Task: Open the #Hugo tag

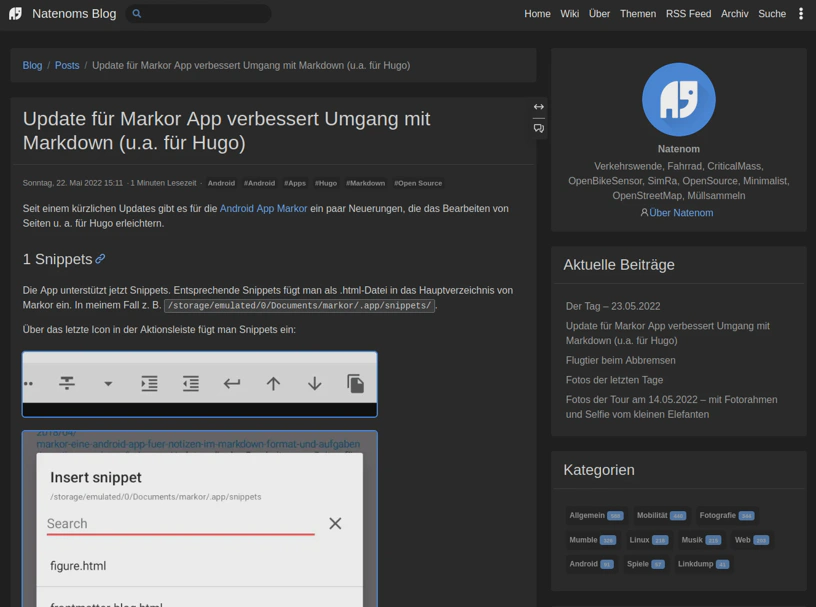Action: (x=326, y=183)
